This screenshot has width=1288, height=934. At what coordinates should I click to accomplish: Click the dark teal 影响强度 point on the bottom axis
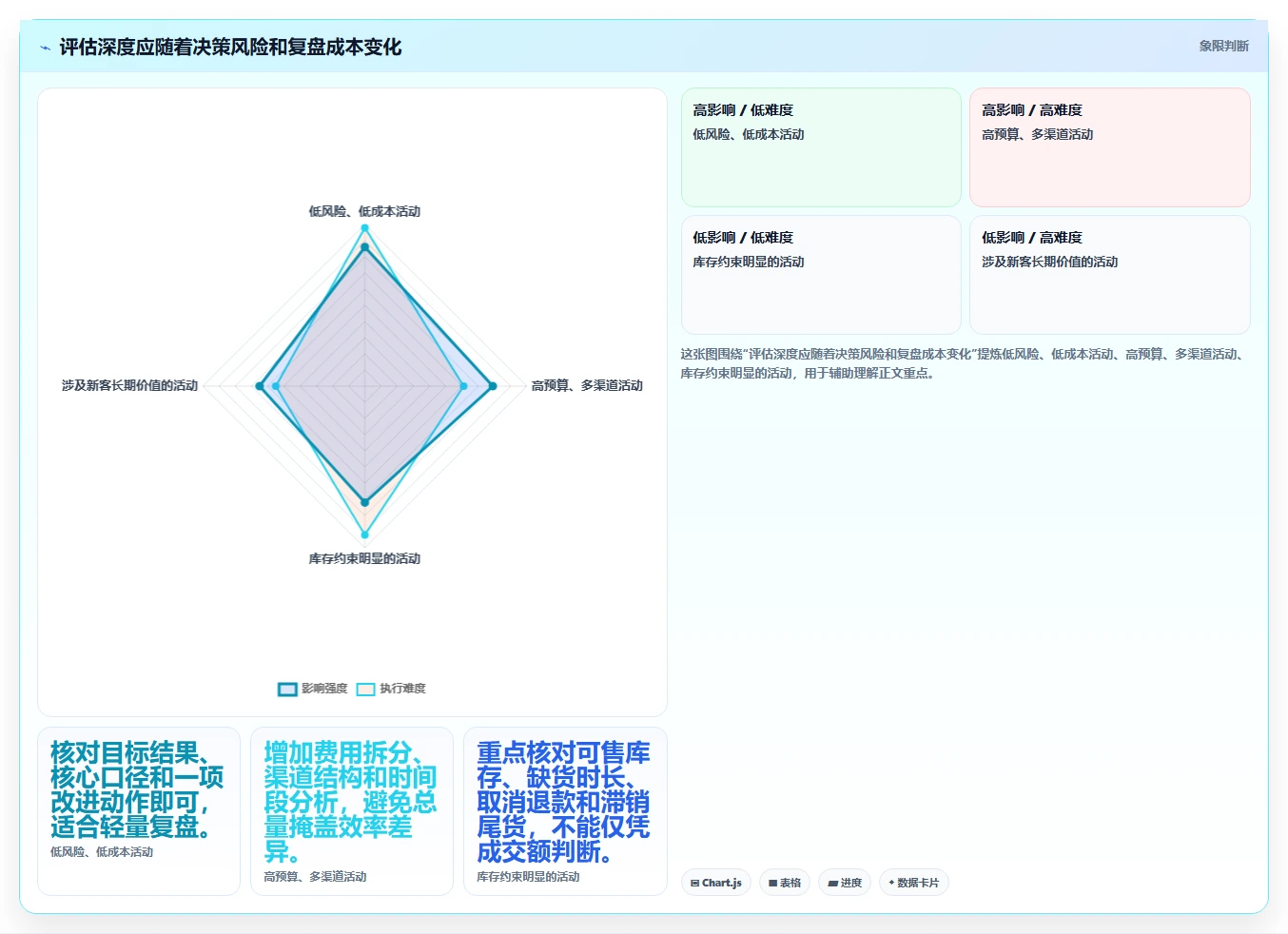pos(364,502)
